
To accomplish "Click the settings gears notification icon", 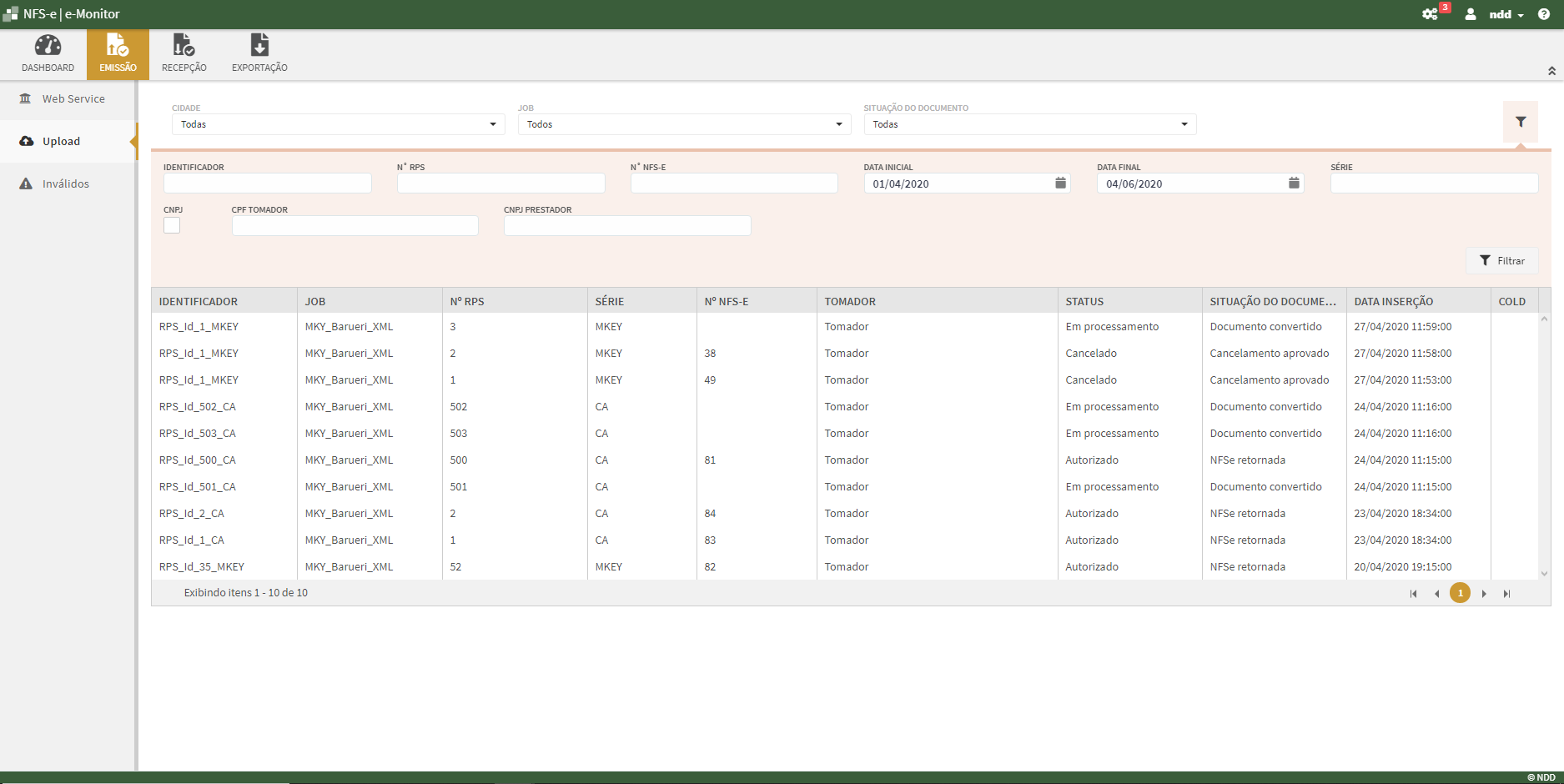I will [1430, 14].
